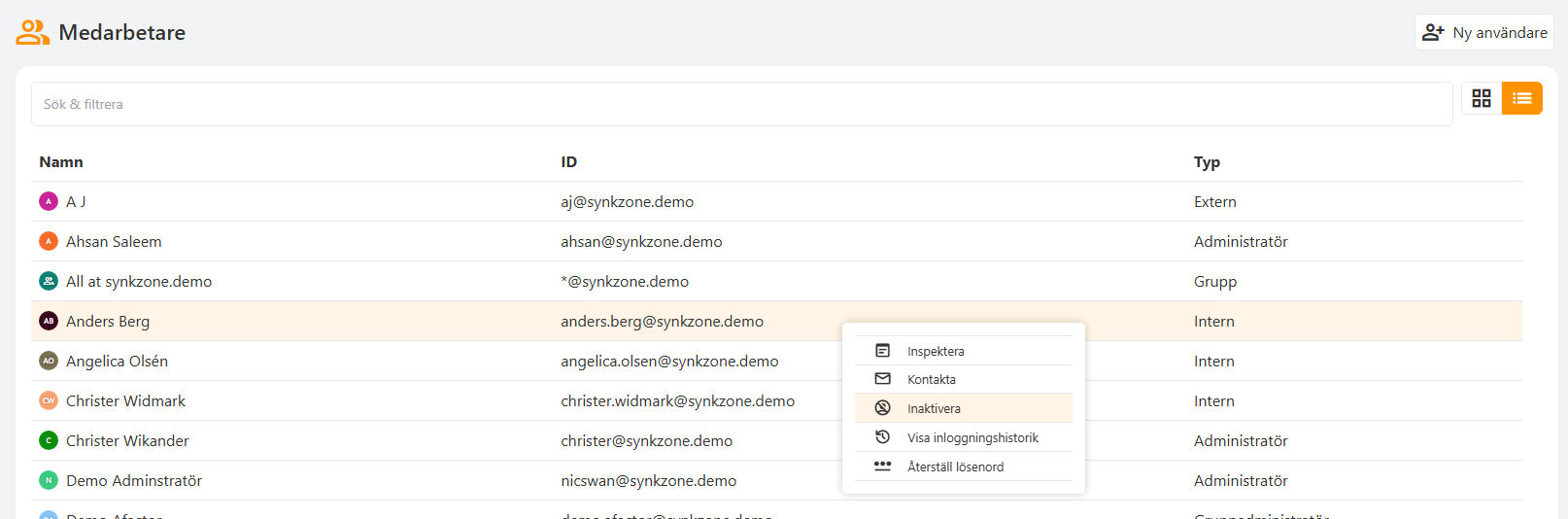
Task: Click the *@synkzone.demo ID
Action: (625, 281)
